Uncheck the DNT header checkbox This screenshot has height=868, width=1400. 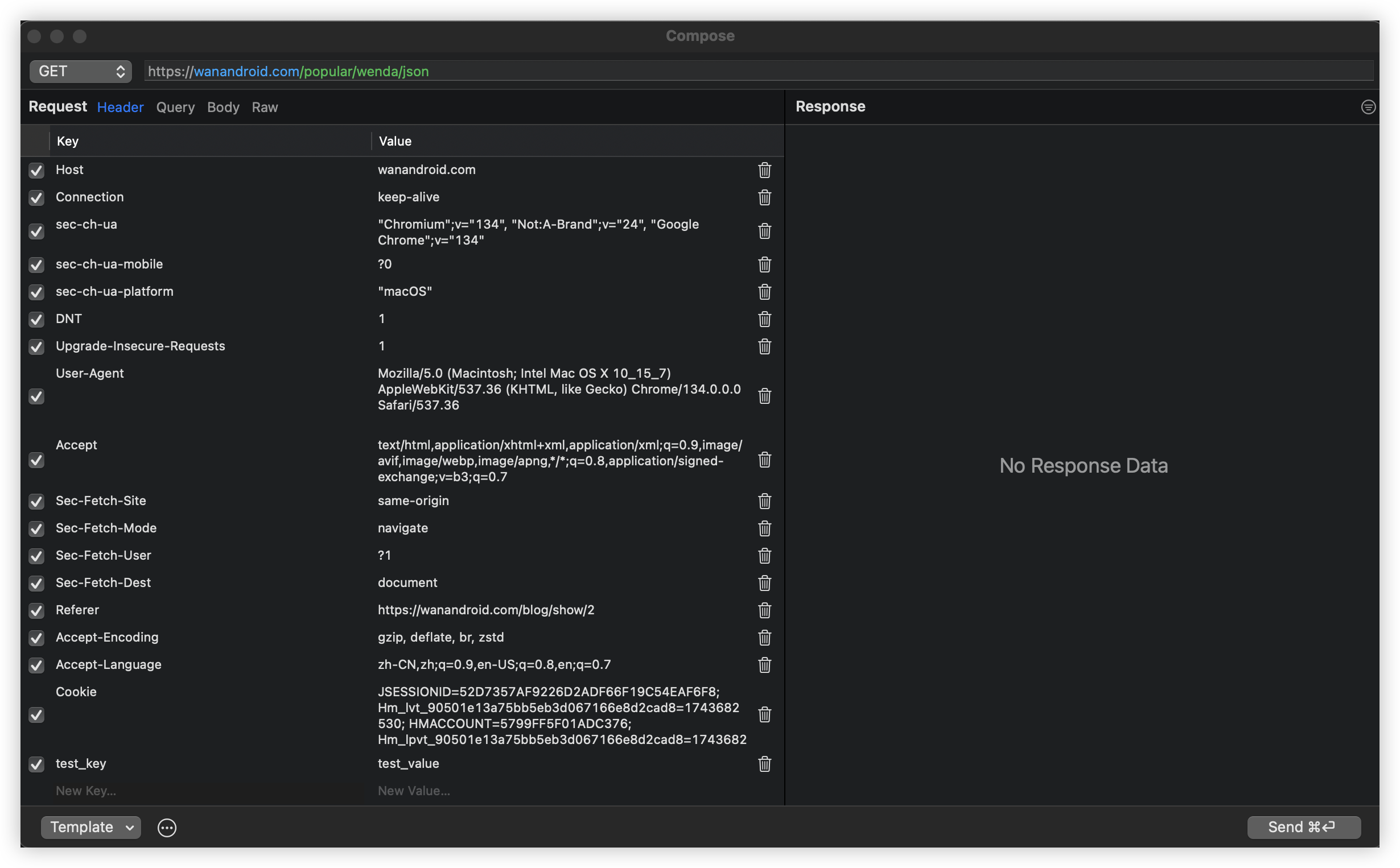coord(37,319)
